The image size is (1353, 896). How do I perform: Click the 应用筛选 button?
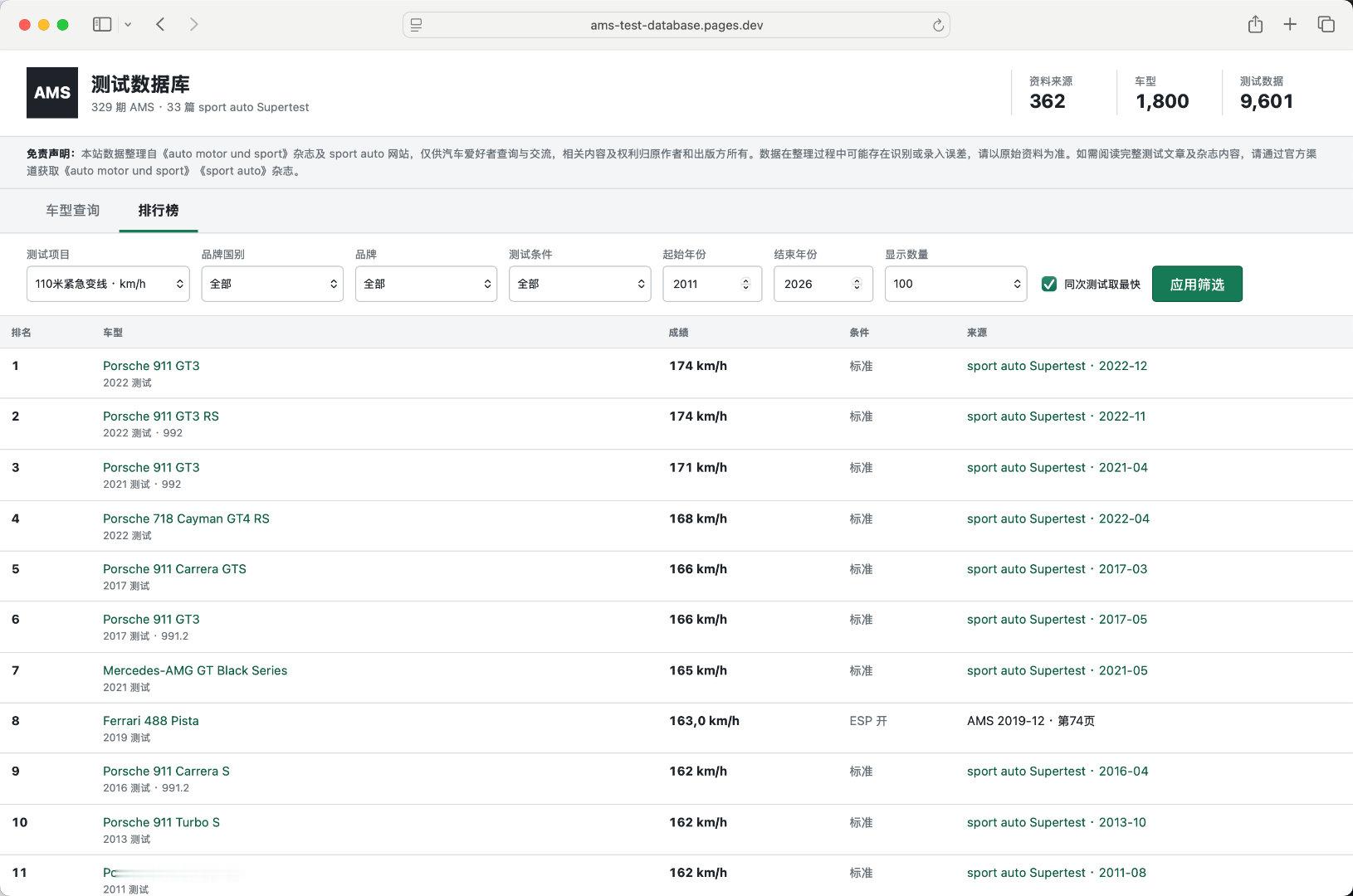click(x=1197, y=284)
